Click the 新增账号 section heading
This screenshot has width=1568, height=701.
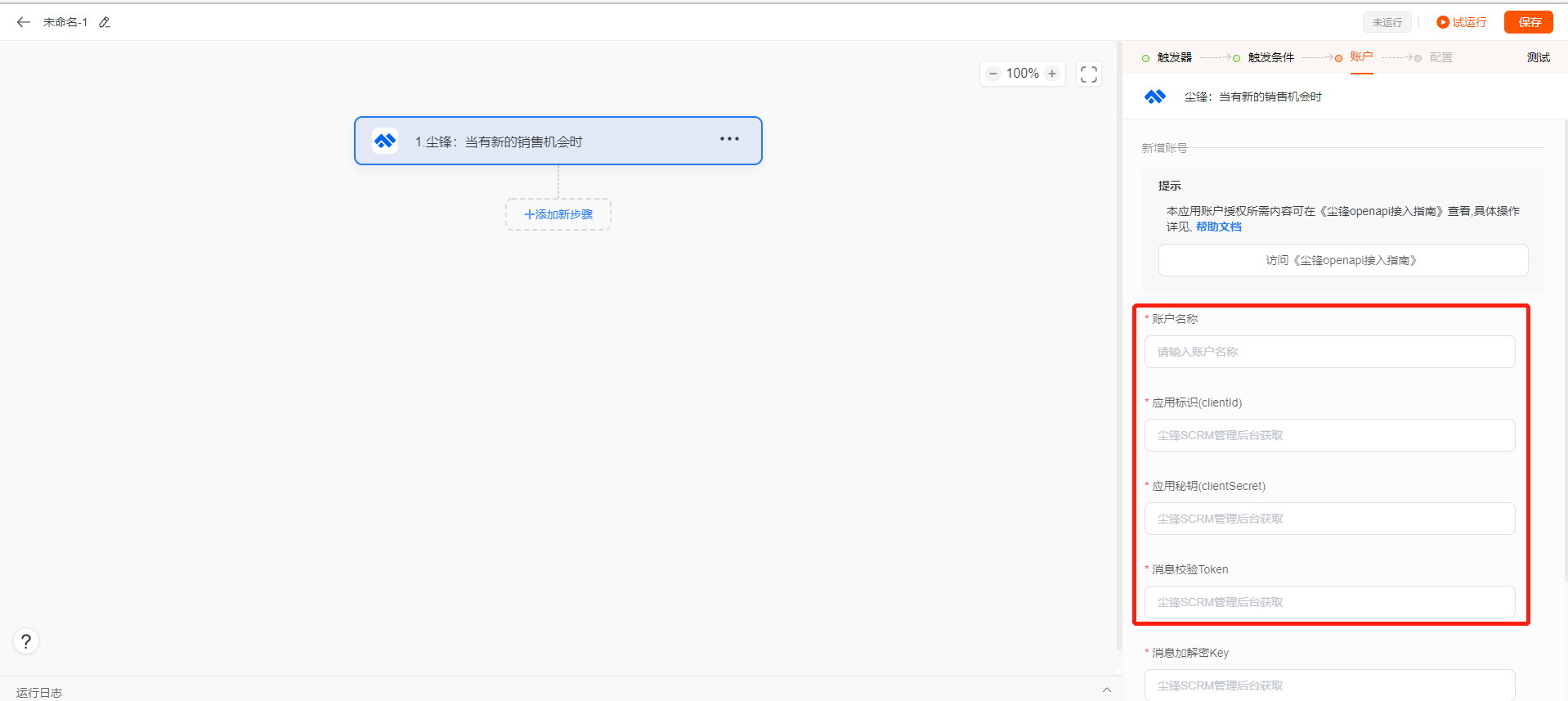pos(1164,148)
